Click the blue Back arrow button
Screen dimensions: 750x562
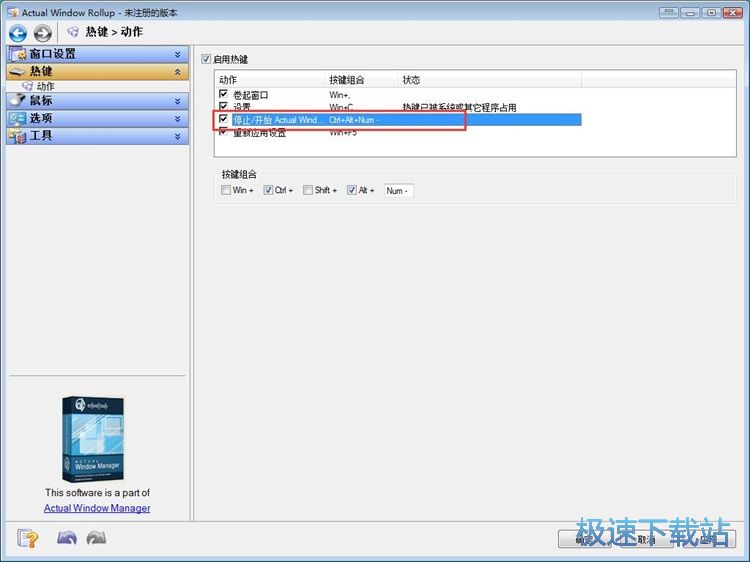click(x=18, y=33)
